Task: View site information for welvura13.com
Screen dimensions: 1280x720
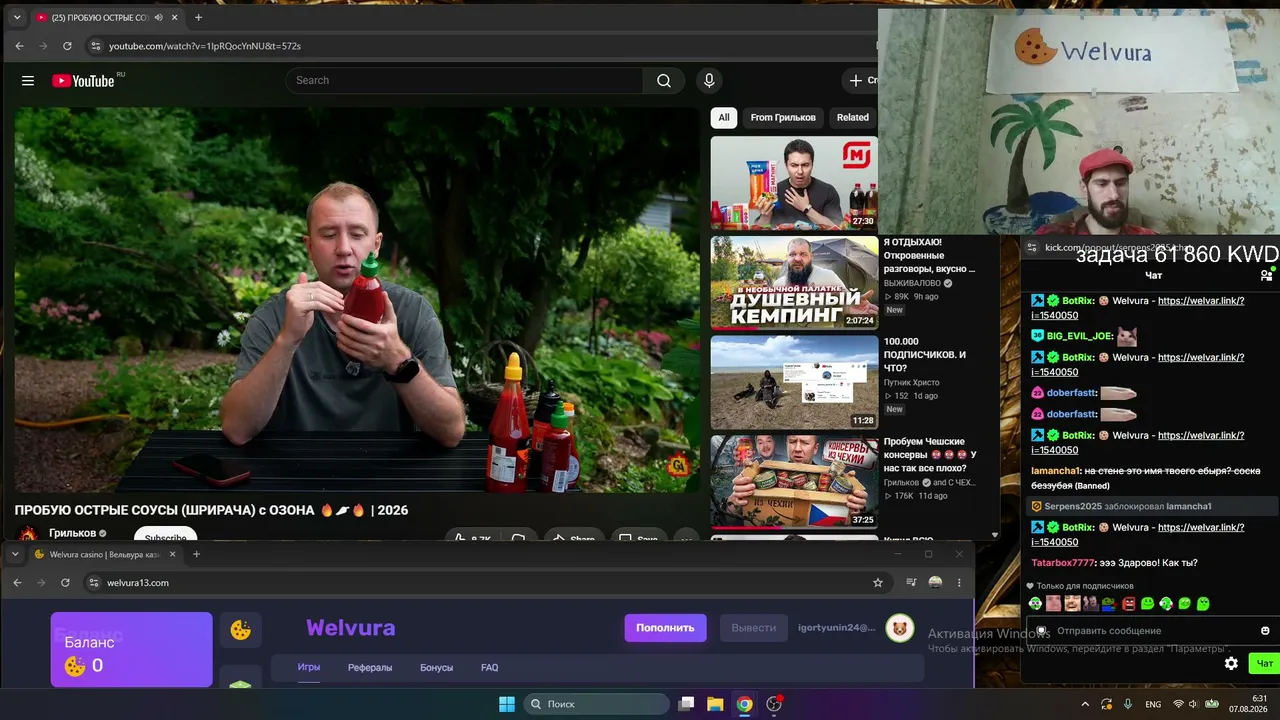Action: [94, 583]
